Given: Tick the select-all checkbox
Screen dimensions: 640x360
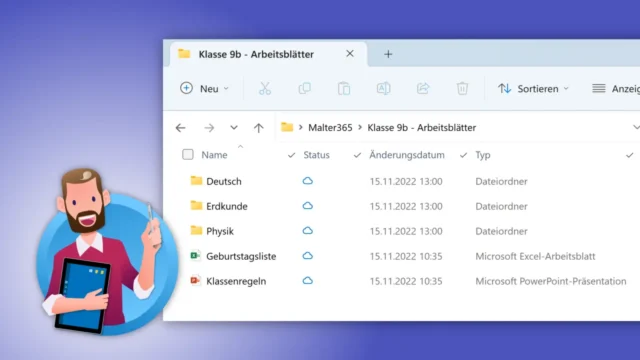Looking at the screenshot, I should (x=188, y=154).
